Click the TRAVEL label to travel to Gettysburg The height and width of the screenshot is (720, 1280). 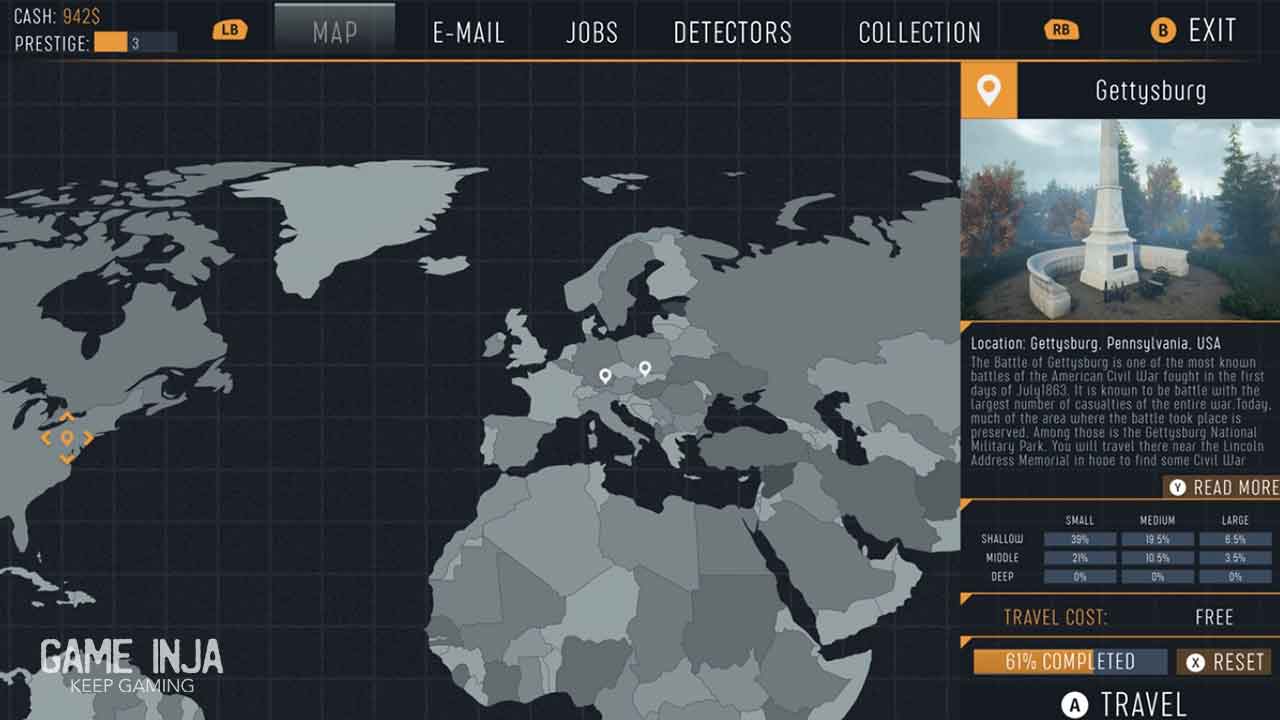1143,704
